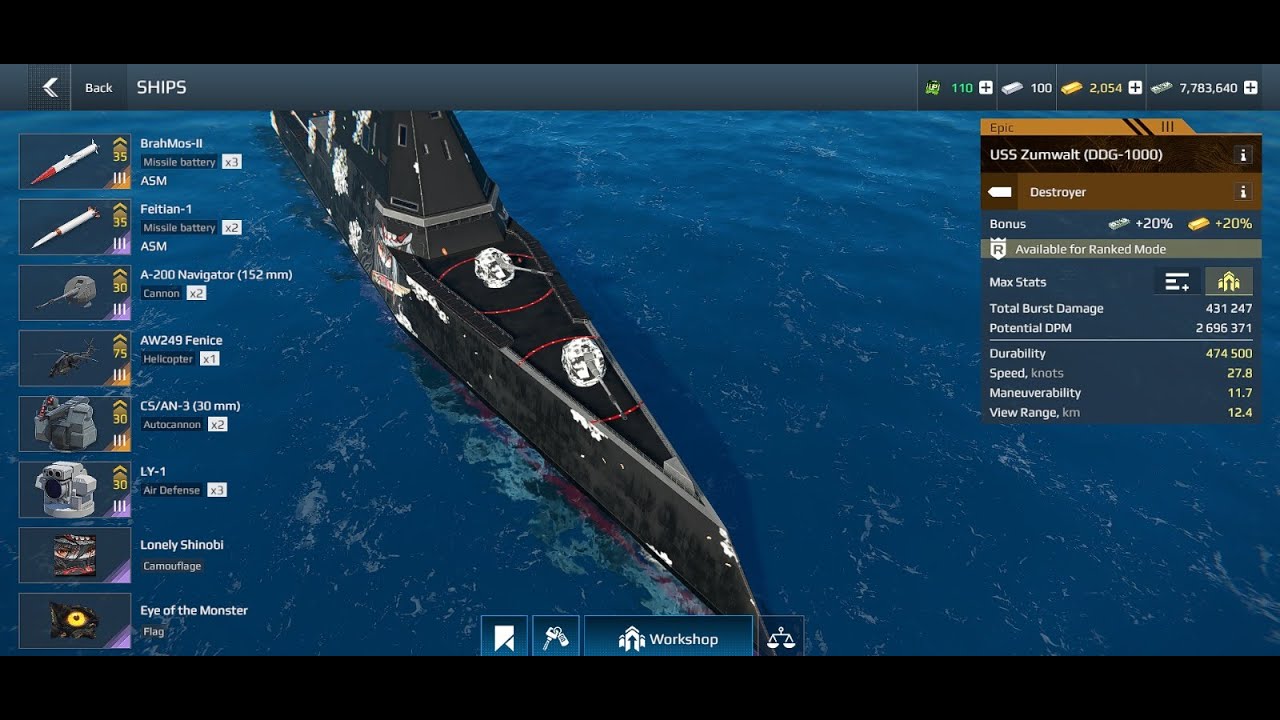This screenshot has width=1280, height=720.
Task: Click Maneuverability value 11.7
Action: (1241, 393)
